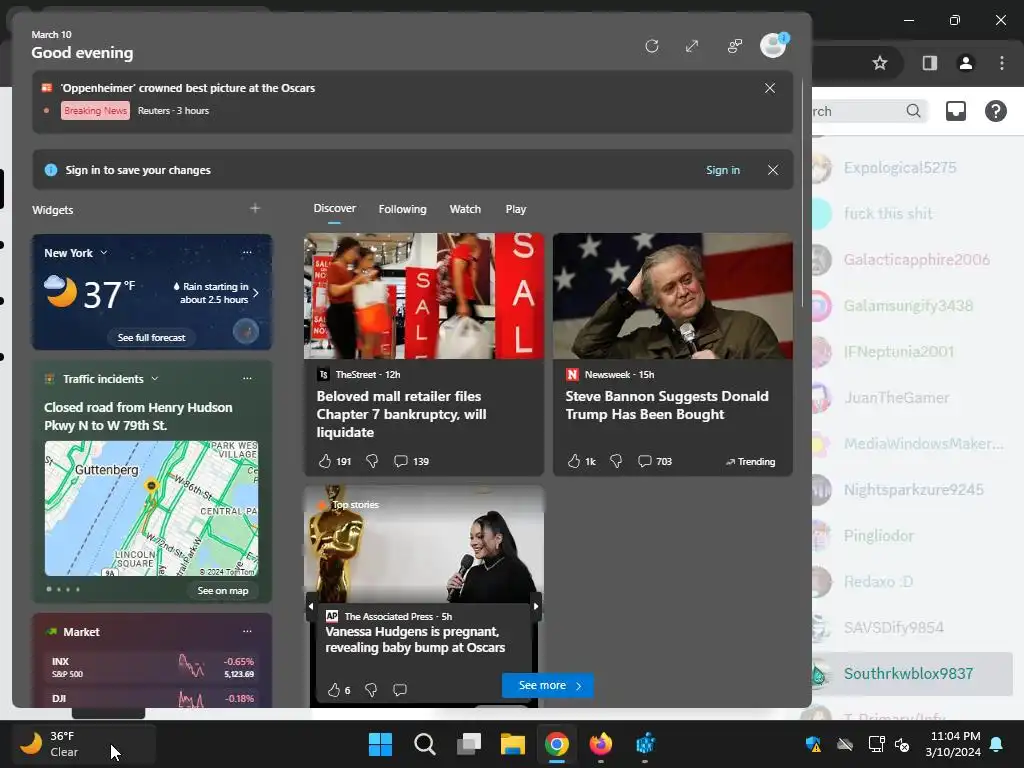This screenshot has height=768, width=1024.
Task: Expand widgets board to full view
Action: 692,46
